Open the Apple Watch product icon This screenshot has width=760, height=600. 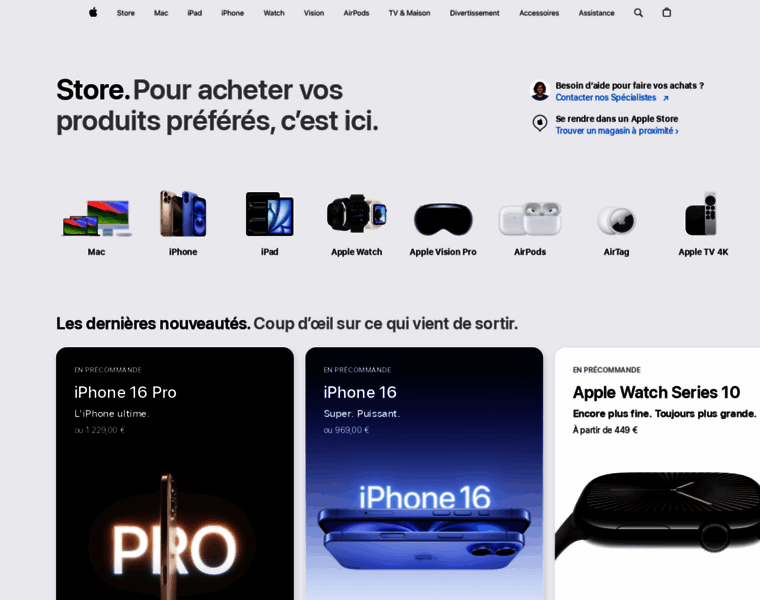click(x=356, y=214)
